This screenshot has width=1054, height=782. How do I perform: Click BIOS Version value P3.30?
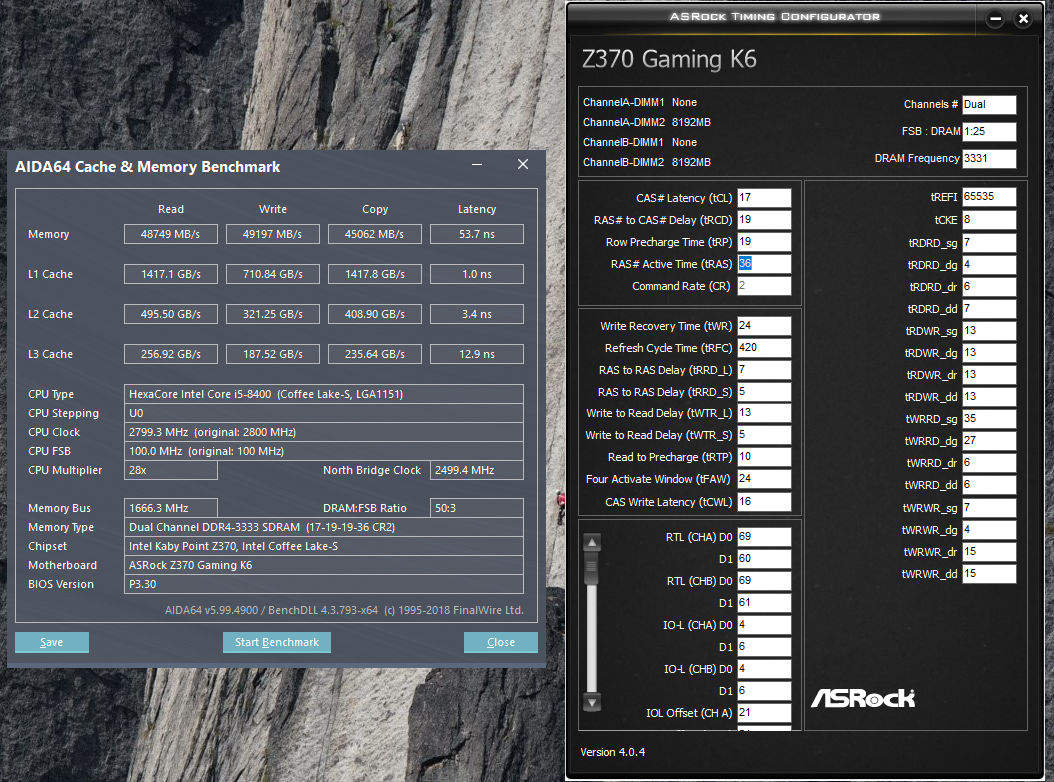click(x=324, y=584)
